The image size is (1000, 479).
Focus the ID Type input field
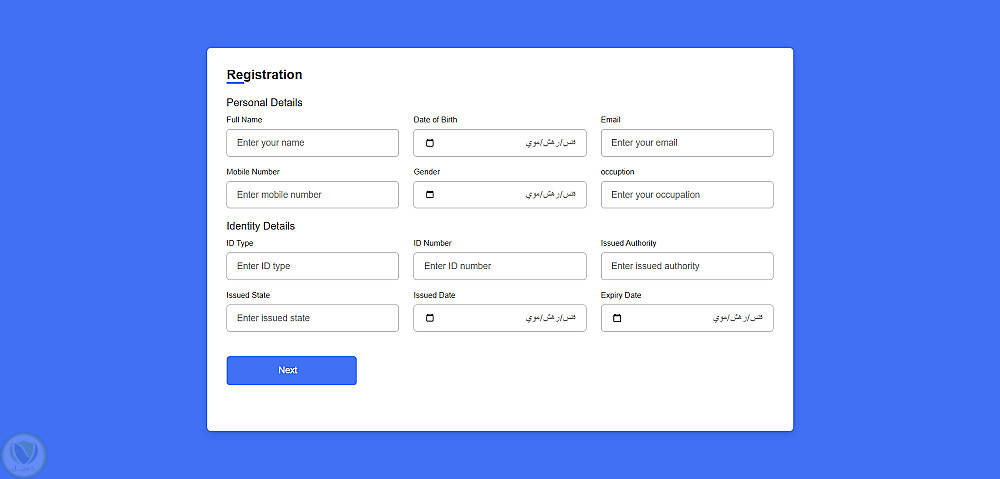(x=312, y=266)
